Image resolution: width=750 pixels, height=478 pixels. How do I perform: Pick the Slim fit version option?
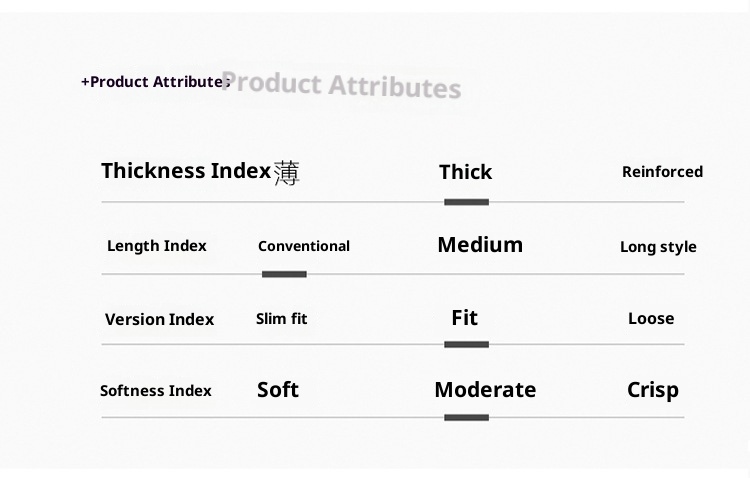click(282, 319)
